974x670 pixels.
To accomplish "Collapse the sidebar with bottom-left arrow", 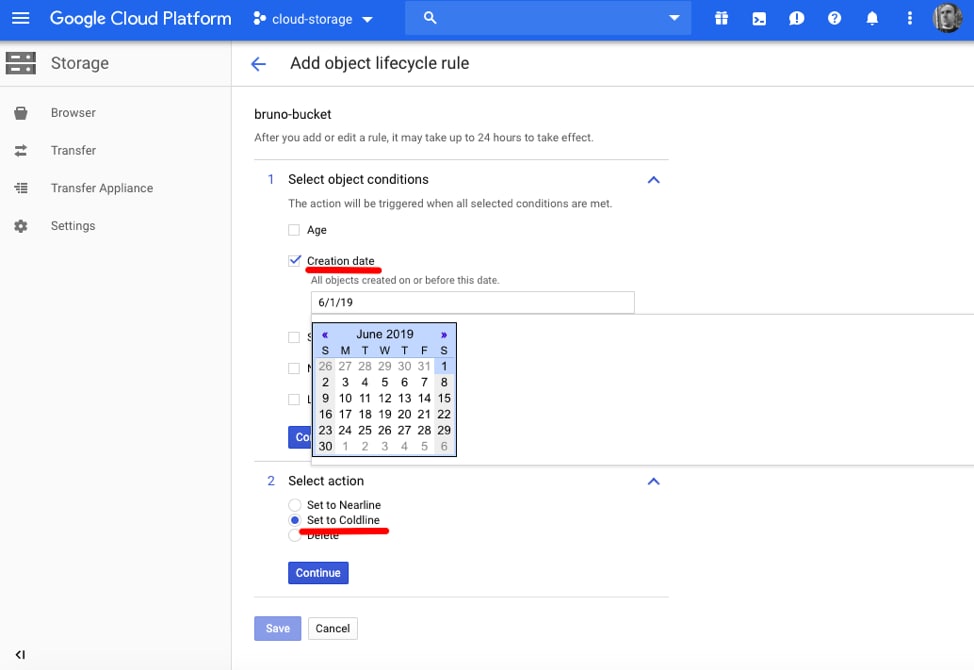I will [x=20, y=655].
